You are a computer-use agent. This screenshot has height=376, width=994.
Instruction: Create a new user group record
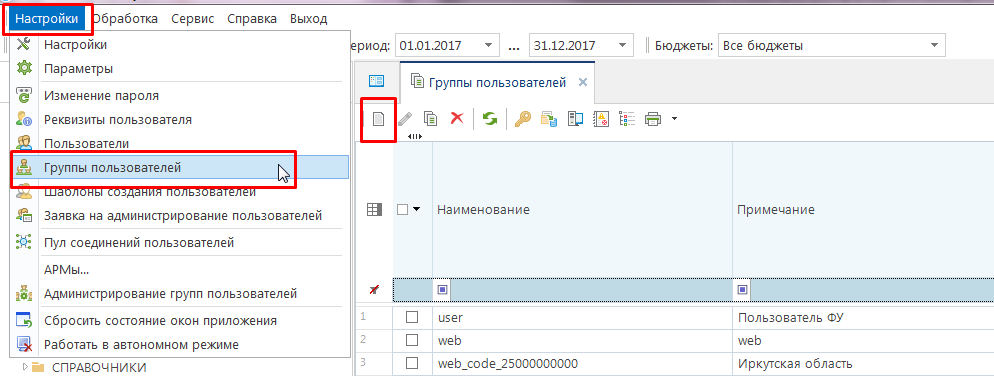tap(378, 119)
